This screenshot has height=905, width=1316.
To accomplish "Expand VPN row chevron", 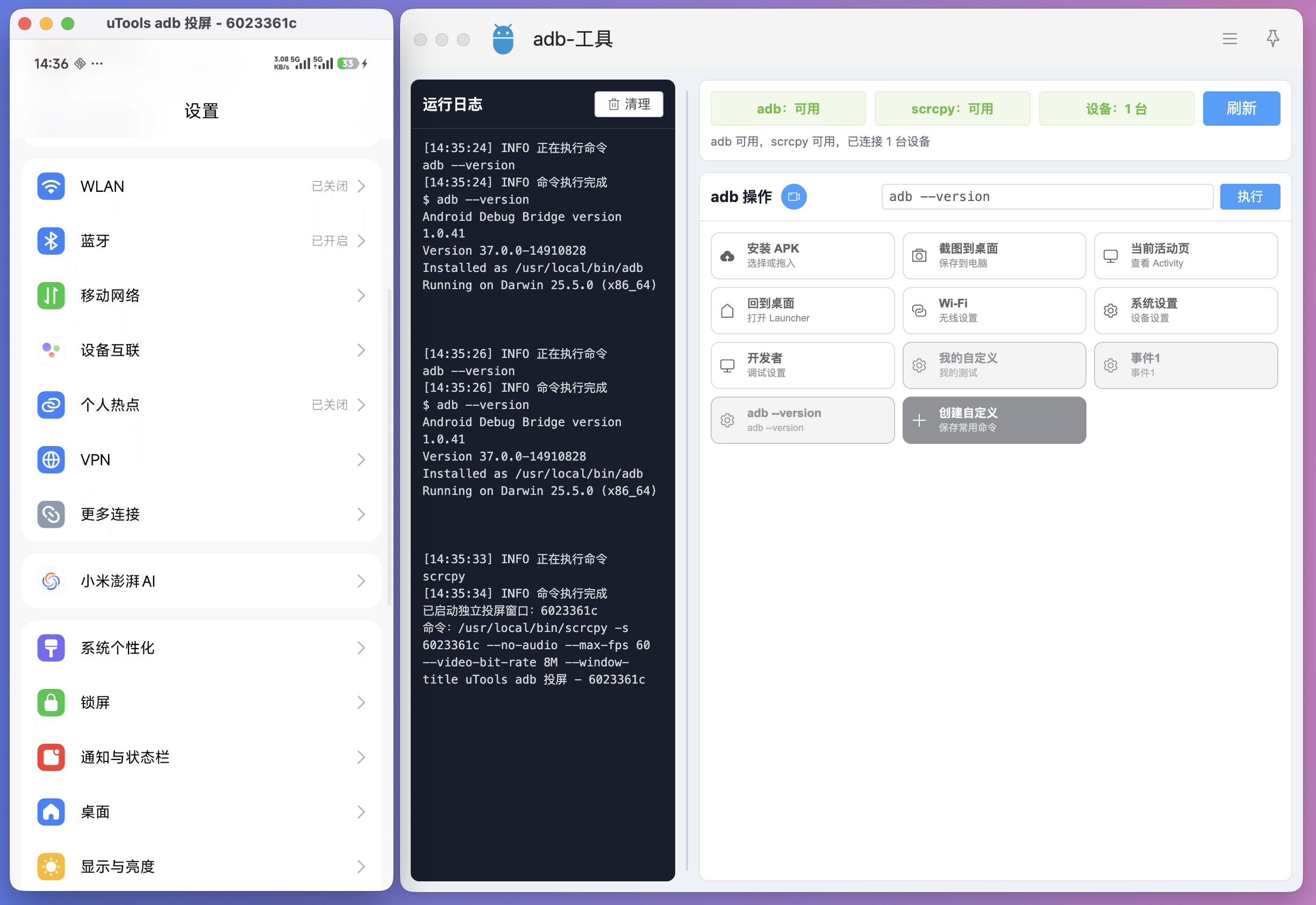I will point(361,460).
